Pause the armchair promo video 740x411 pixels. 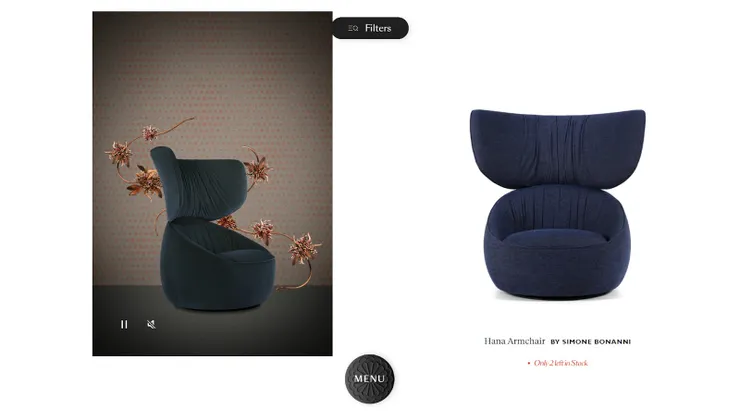coord(124,324)
